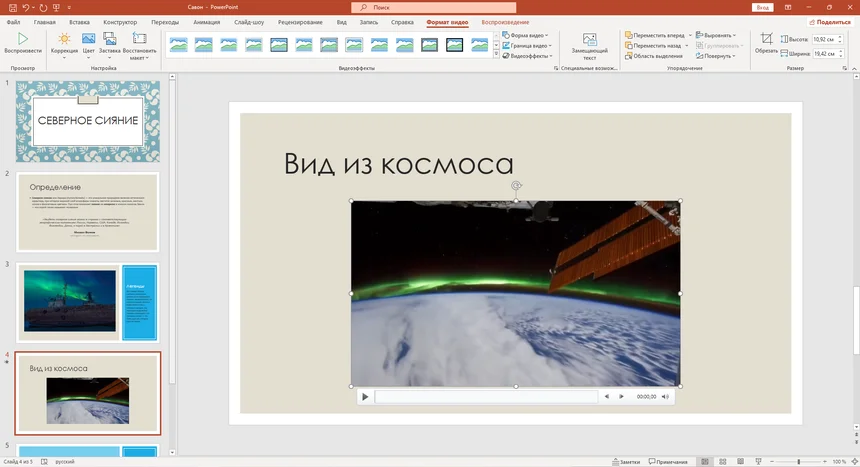The height and width of the screenshot is (467, 860).
Task: Open ribbon display options icon in title bar
Action: coord(788,8)
